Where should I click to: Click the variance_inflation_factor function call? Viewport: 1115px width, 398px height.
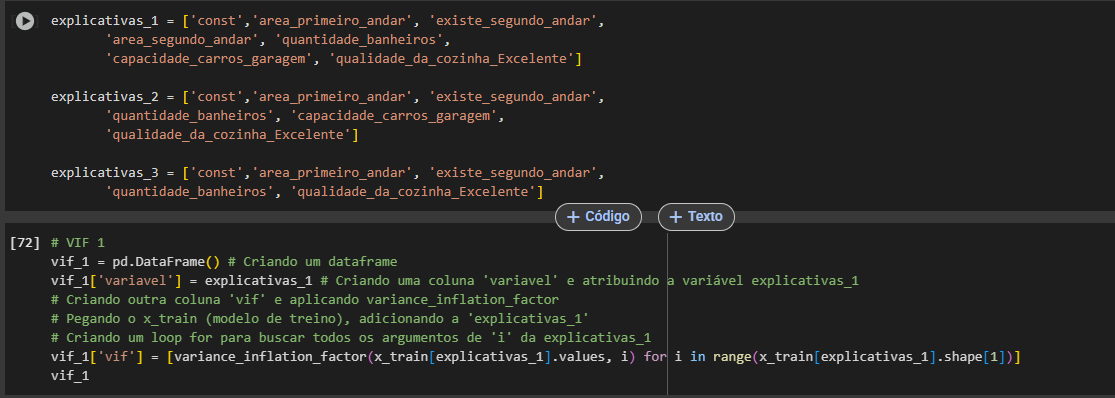coord(270,356)
